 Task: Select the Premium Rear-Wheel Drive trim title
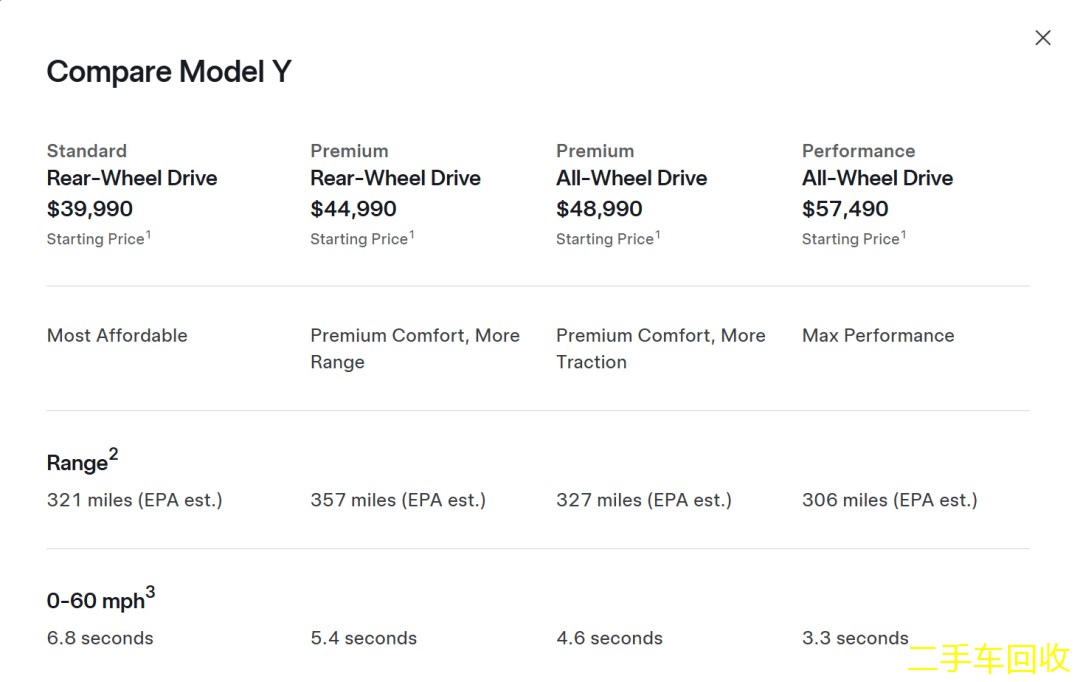[x=395, y=178]
